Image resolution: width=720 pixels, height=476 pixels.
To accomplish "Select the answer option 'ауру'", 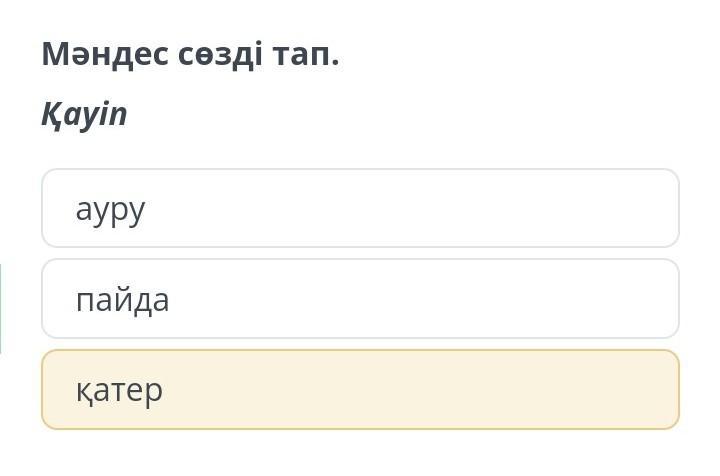I will click(x=360, y=208).
